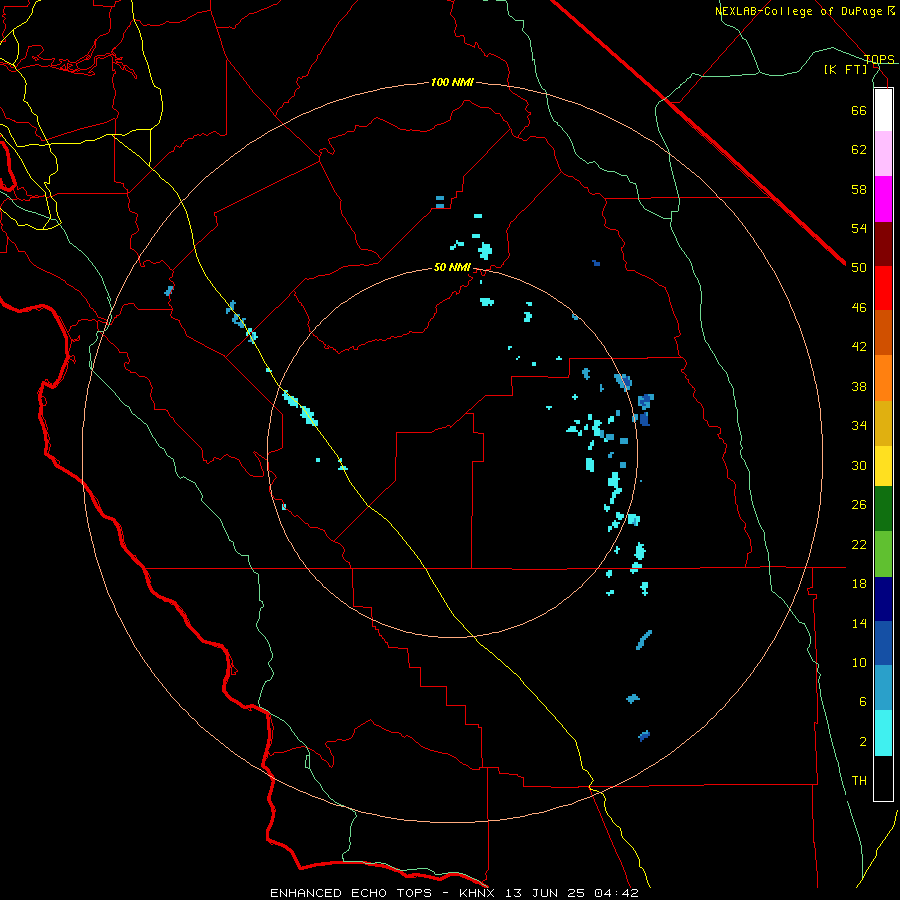Viewport: 900px width, 900px height.
Task: Click the cyan legend swatch
Action: [x=883, y=733]
